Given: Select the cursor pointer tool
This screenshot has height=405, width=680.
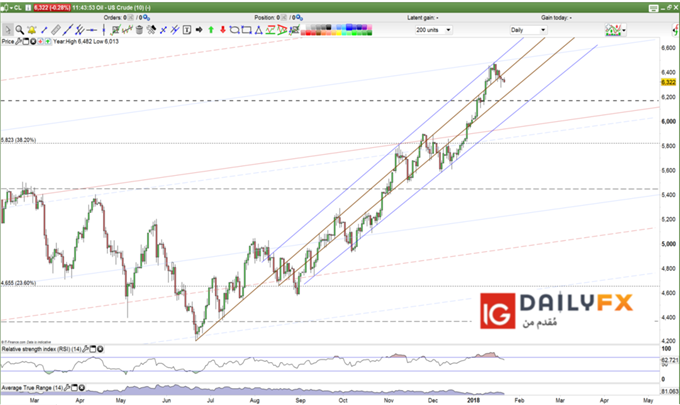Looking at the screenshot, I should [x=7, y=30].
